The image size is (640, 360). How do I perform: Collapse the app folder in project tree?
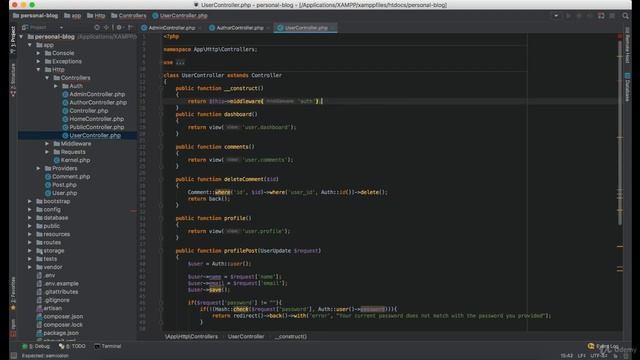(30, 45)
